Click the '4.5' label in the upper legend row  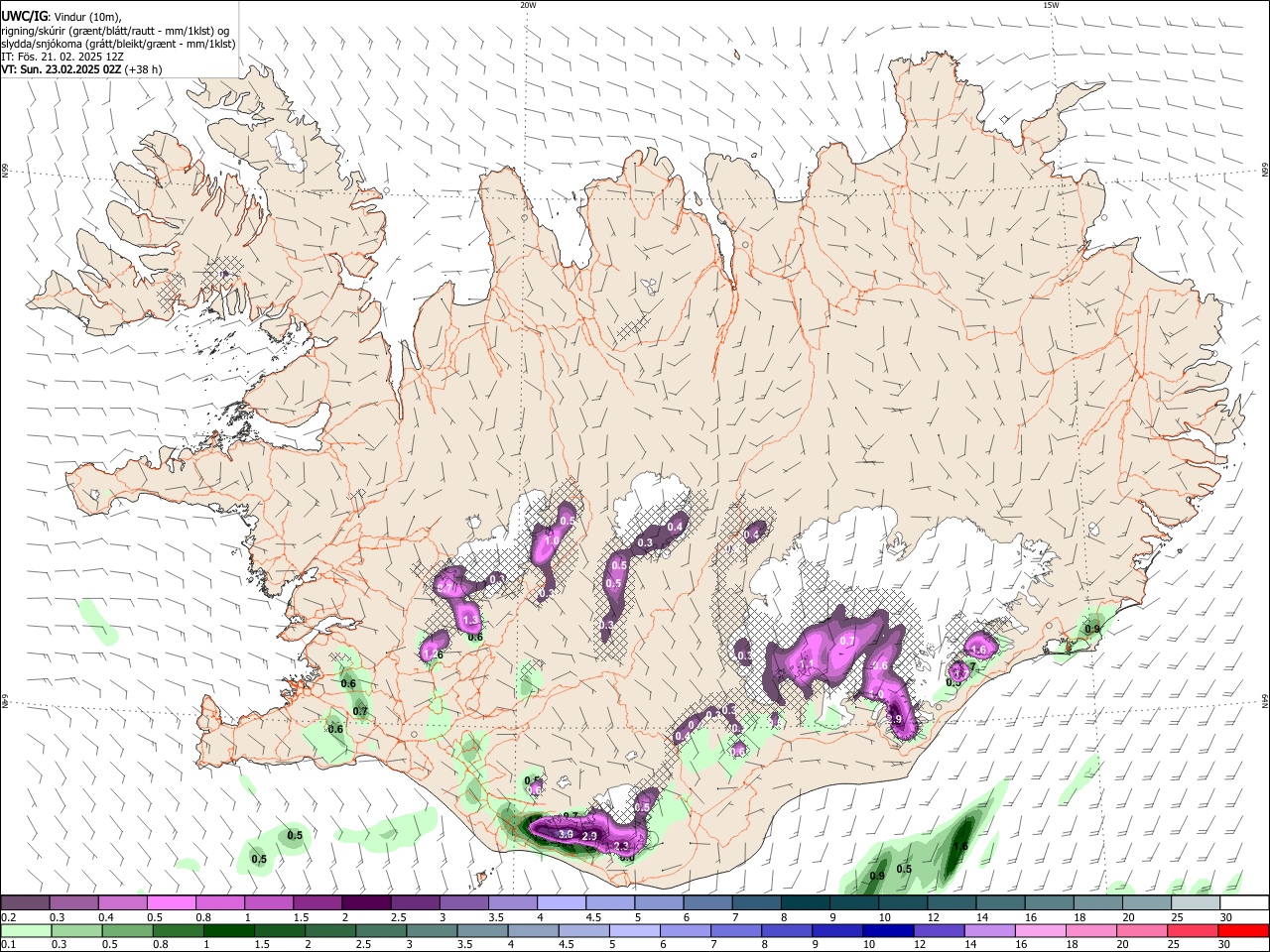pos(593,917)
